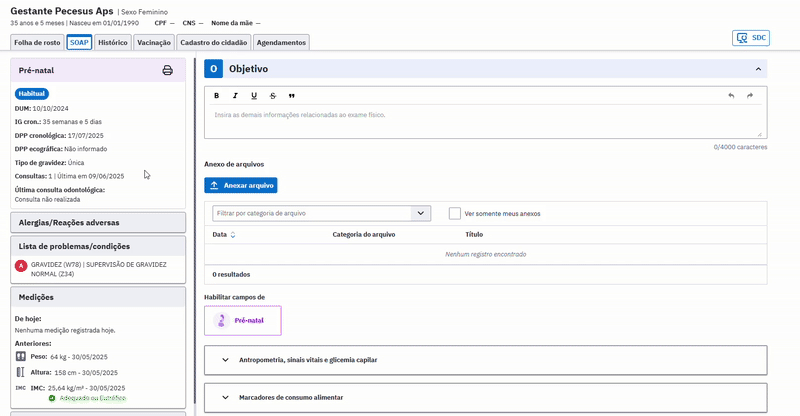Viewport: 800px width, 416px height.
Task: Click the green Adequado ou Eutrófico check icon
Action: coord(52,398)
